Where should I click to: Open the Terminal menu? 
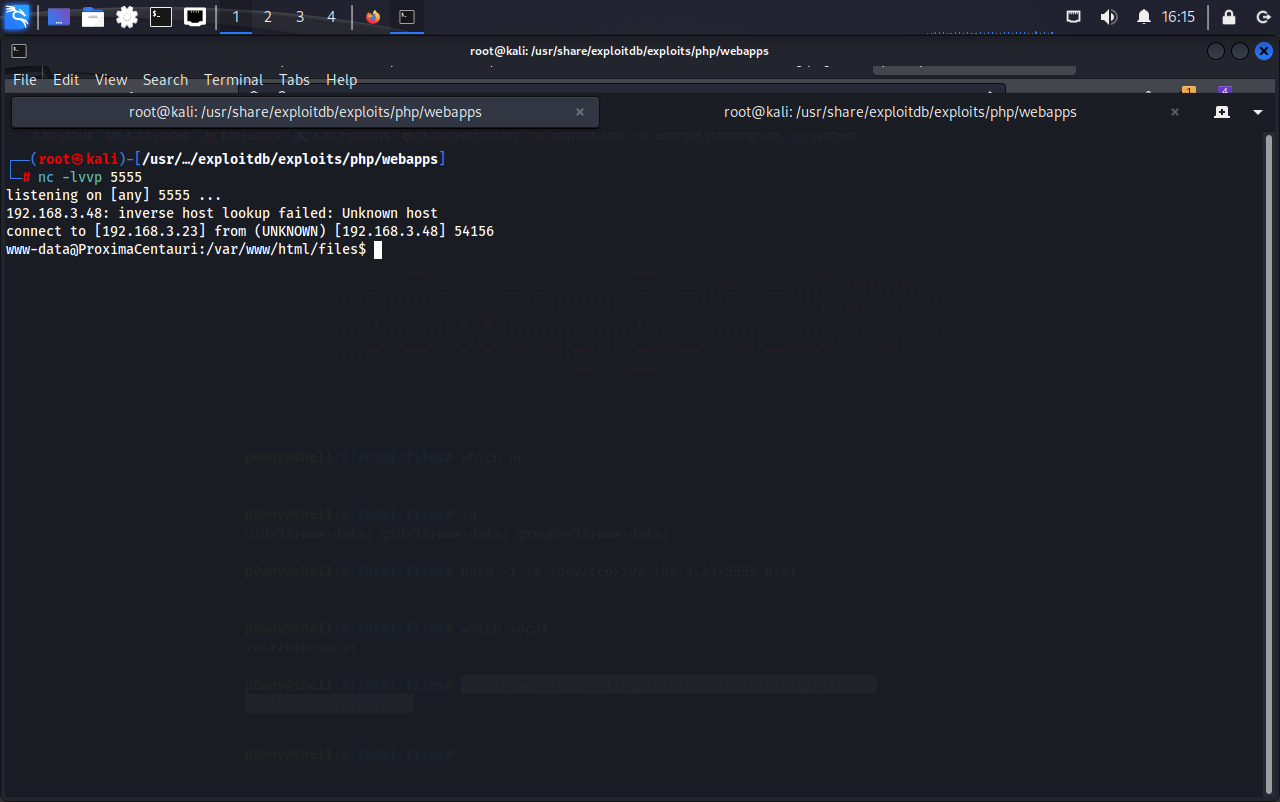[x=233, y=80]
